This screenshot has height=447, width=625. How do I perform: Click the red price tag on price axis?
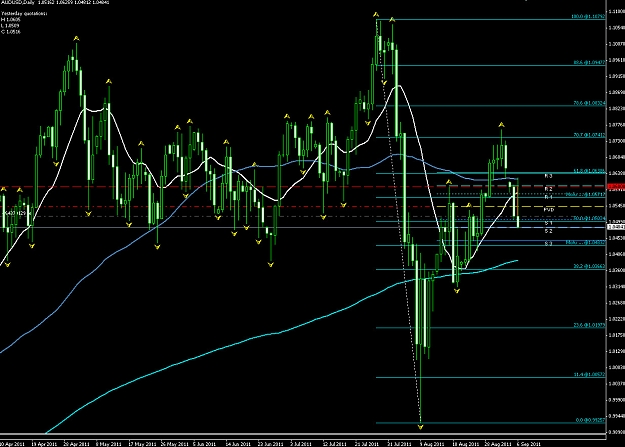coord(615,186)
